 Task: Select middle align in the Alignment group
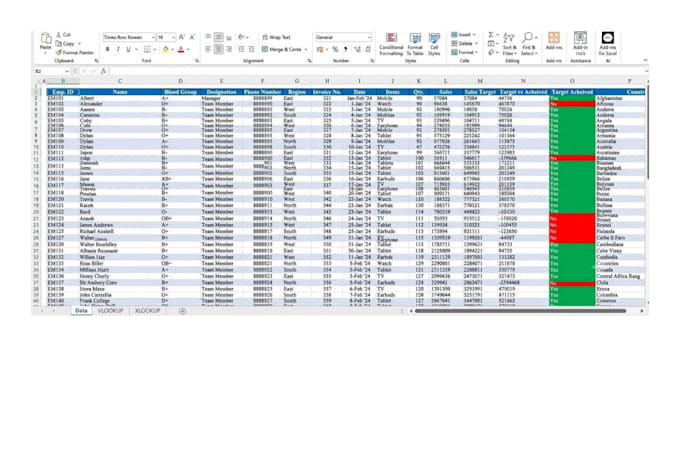pyautogui.click(x=219, y=37)
